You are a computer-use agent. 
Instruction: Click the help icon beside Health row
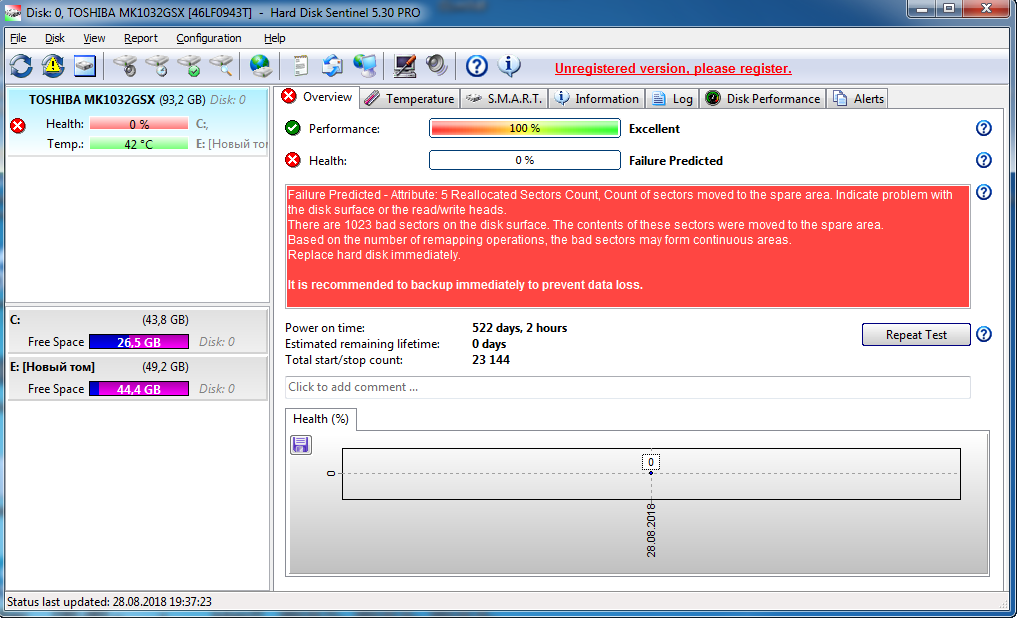tap(983, 160)
